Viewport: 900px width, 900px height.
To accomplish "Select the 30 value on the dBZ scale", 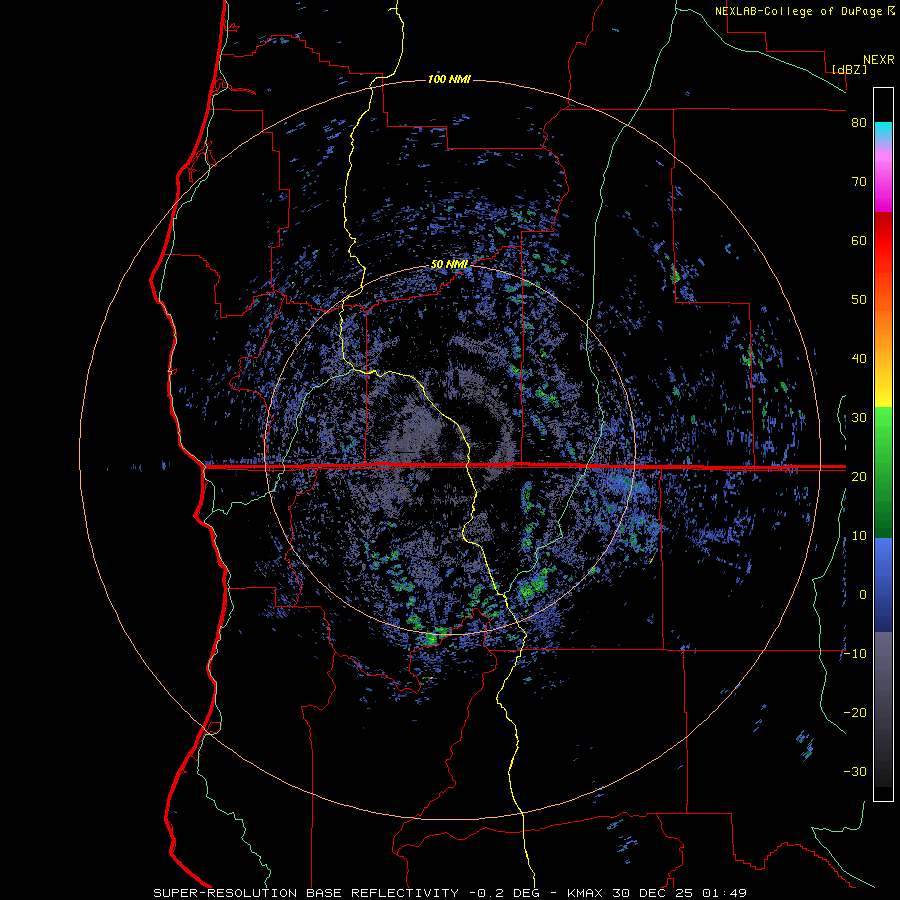I will (x=859, y=418).
